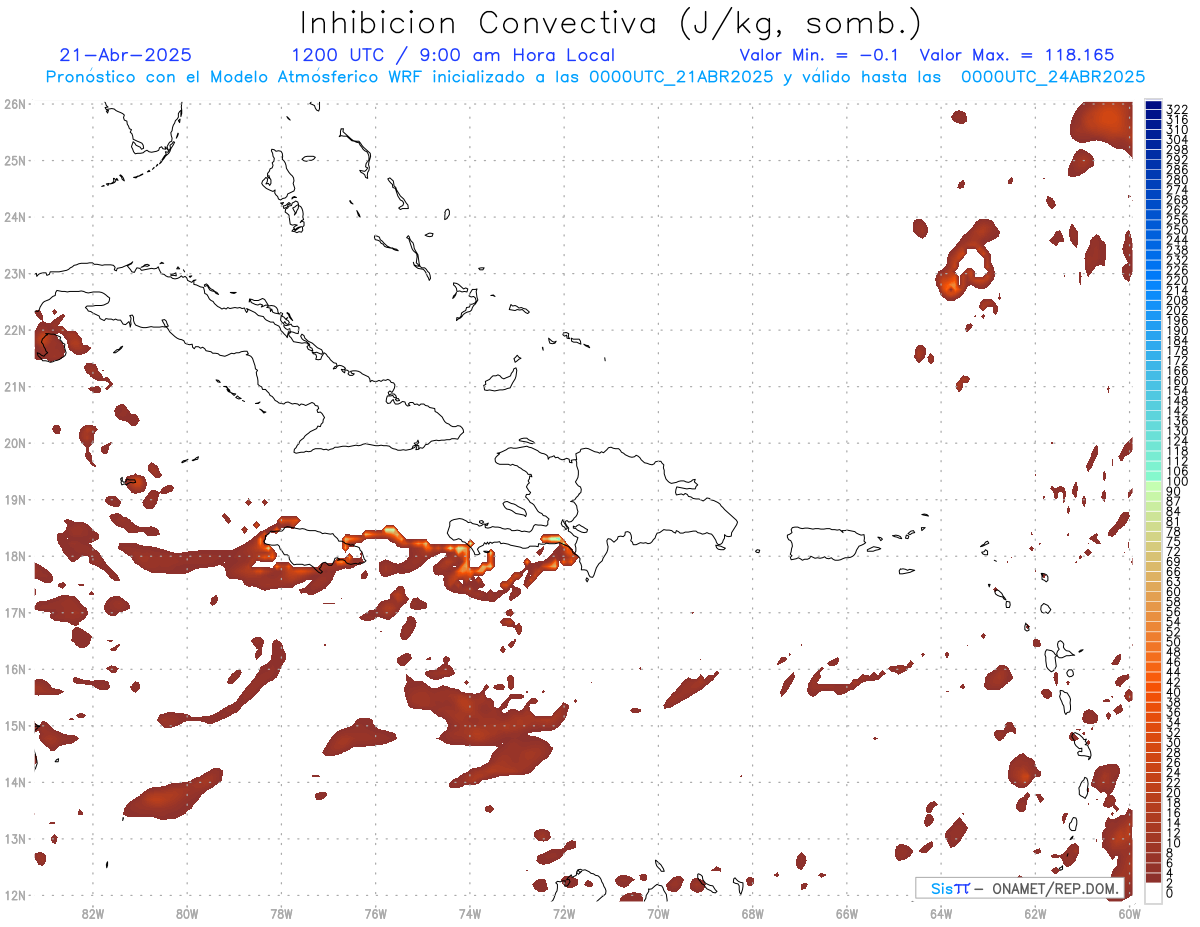Click the 62W longitude label
The width and height of the screenshot is (1200, 927).
[1035, 912]
